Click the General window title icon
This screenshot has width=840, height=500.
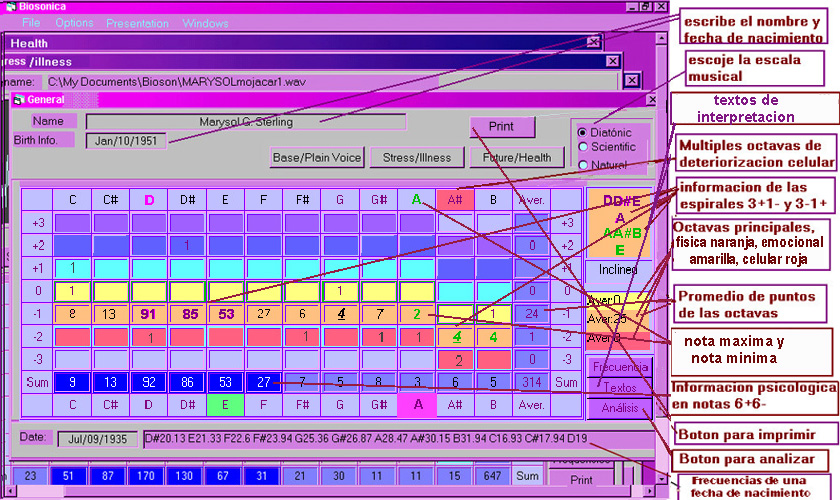click(x=18, y=100)
